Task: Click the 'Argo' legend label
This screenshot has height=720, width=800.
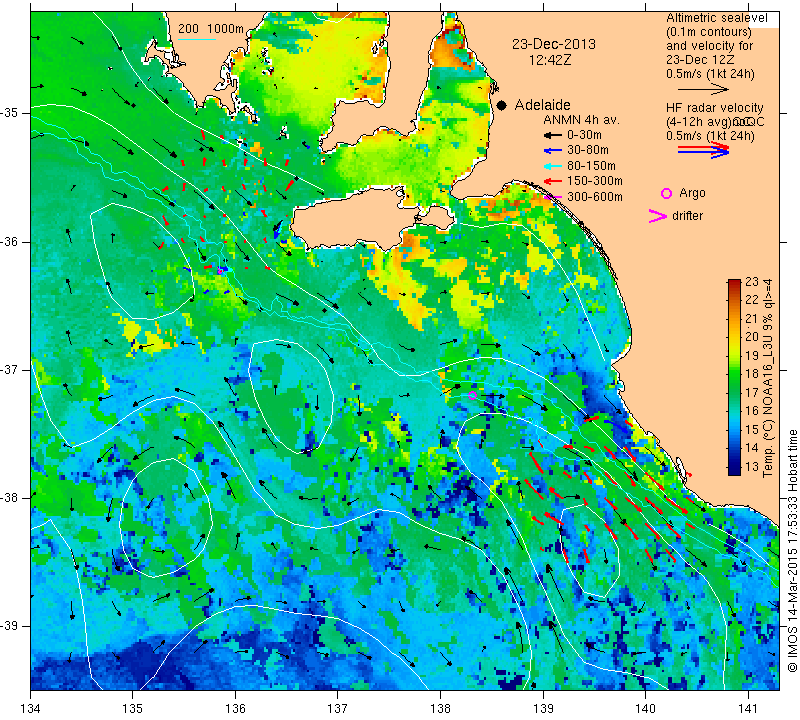Action: 692,193
